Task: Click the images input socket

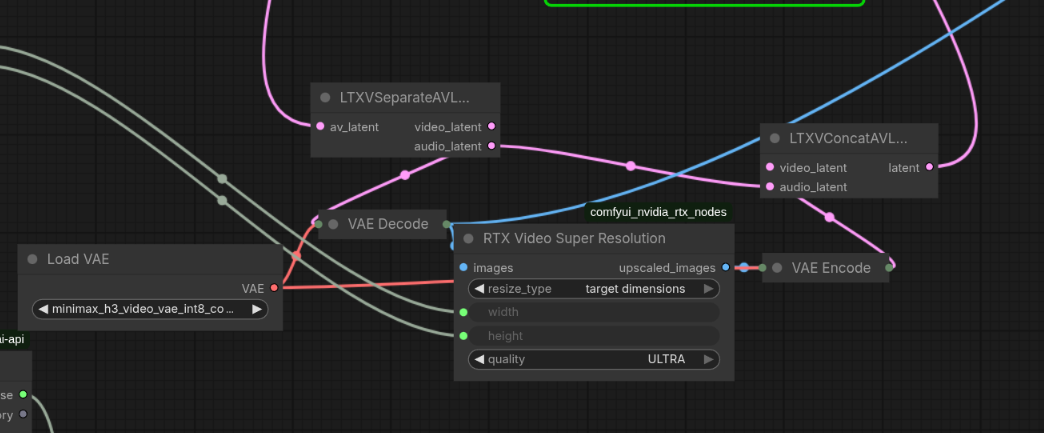Action: point(463,268)
